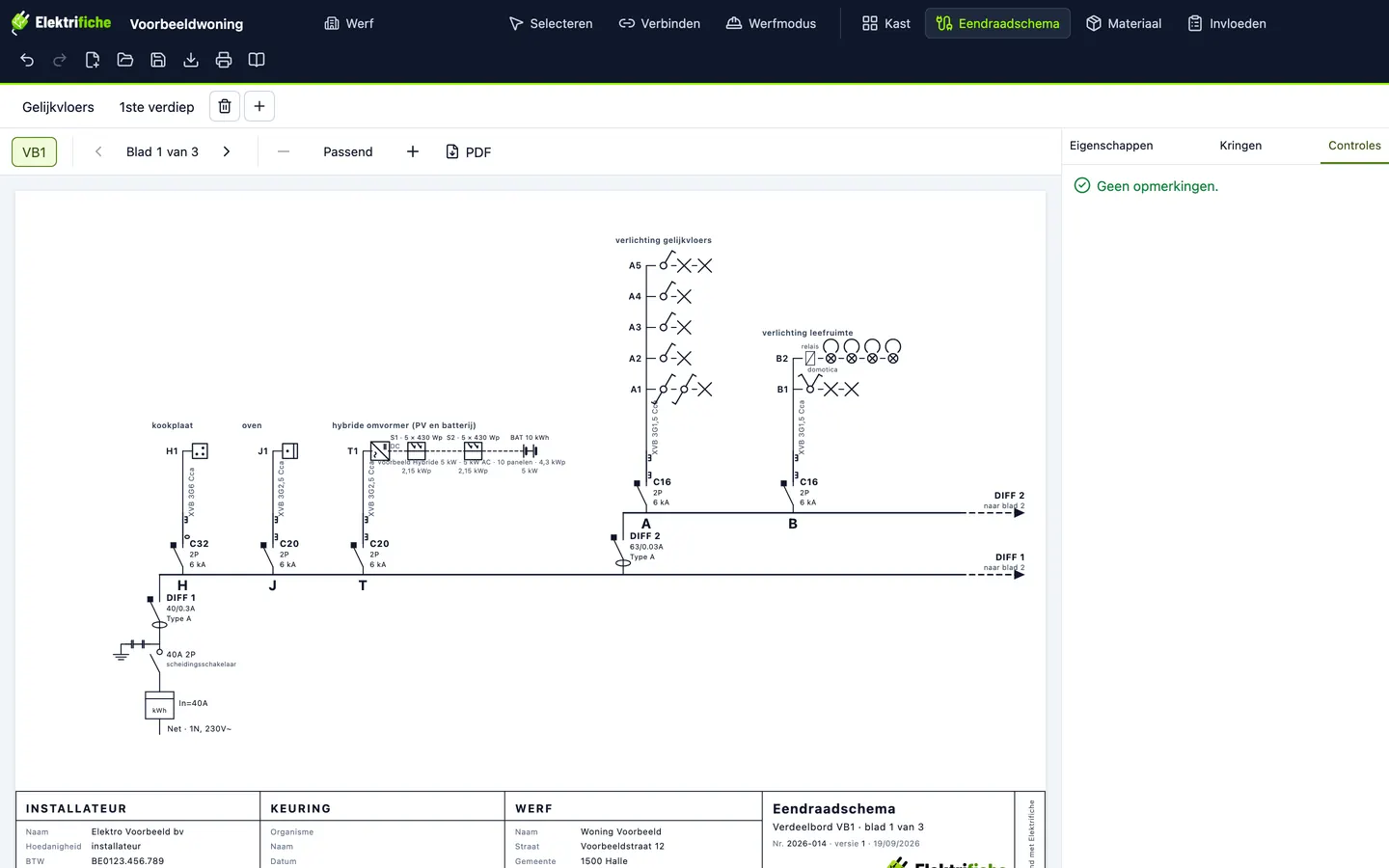
Task: Click the Voorbeeldwoning project name
Action: (x=186, y=24)
